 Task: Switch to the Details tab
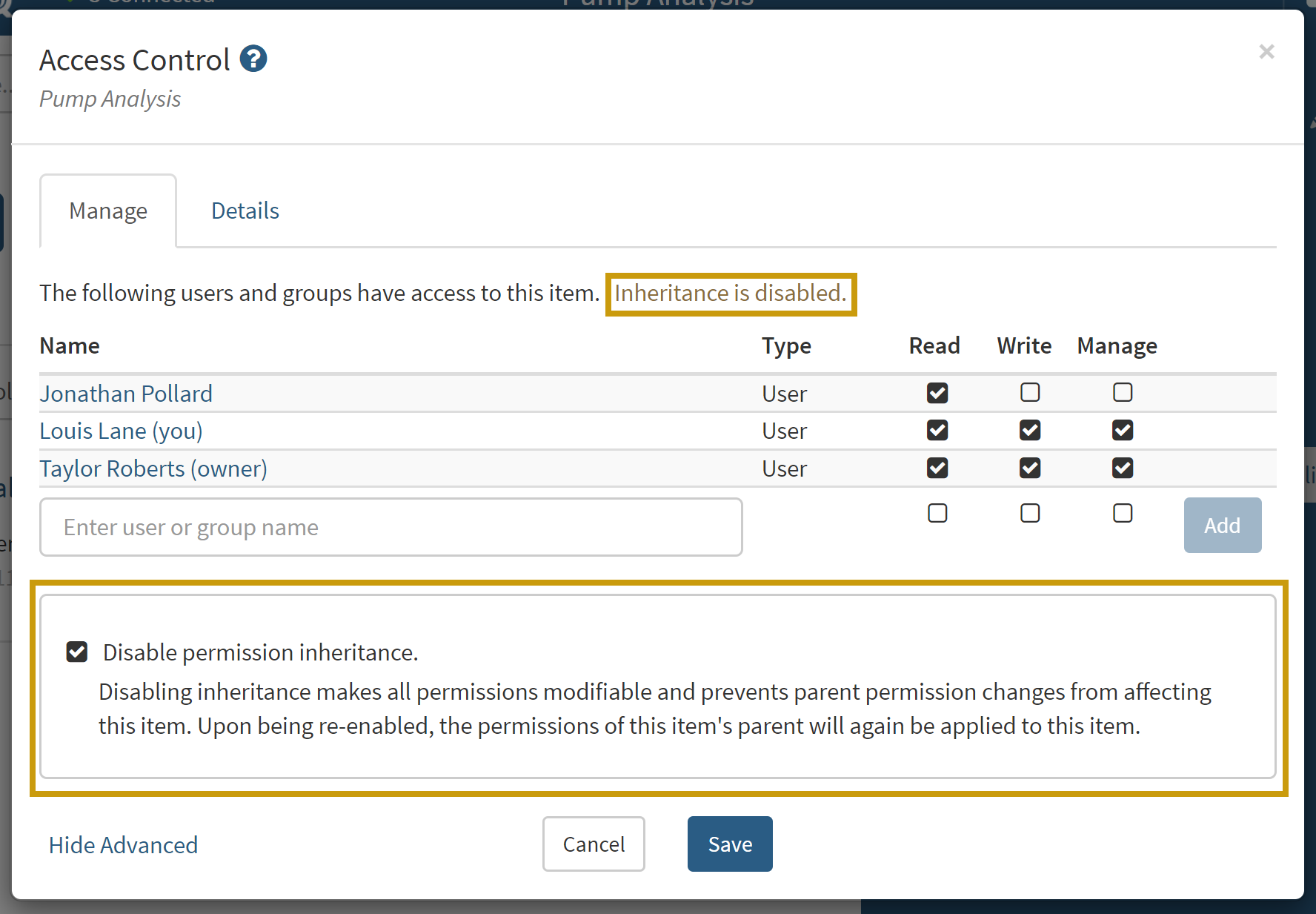[x=245, y=211]
